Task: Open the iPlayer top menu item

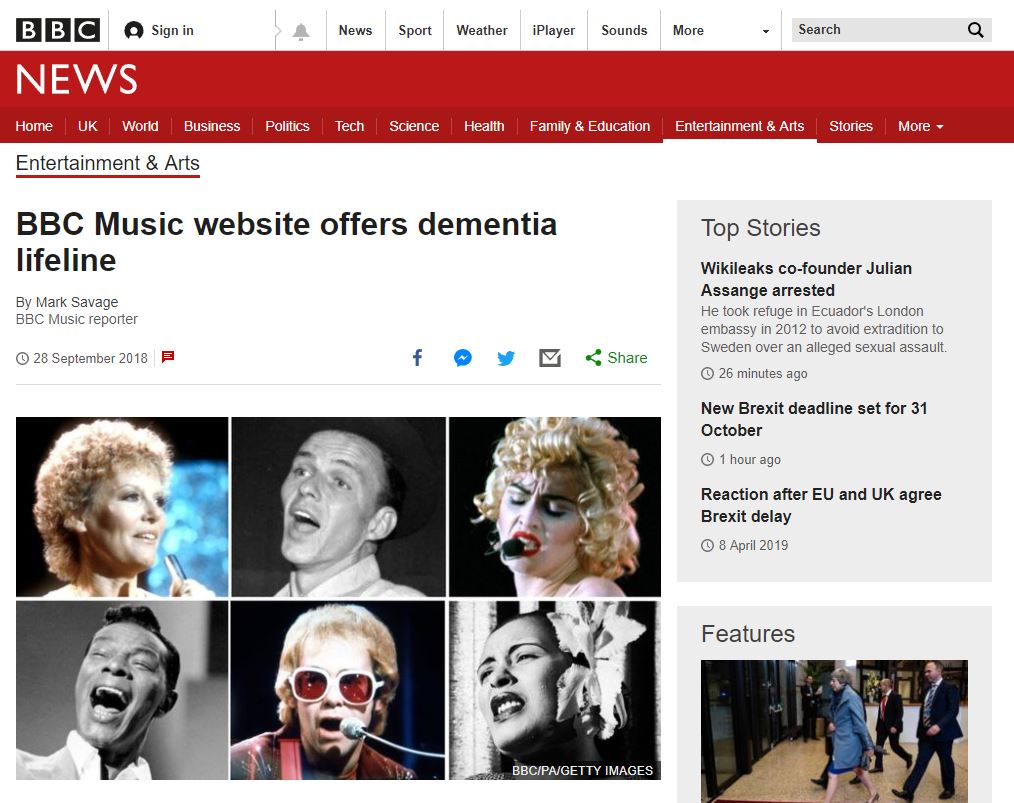Action: [x=554, y=30]
